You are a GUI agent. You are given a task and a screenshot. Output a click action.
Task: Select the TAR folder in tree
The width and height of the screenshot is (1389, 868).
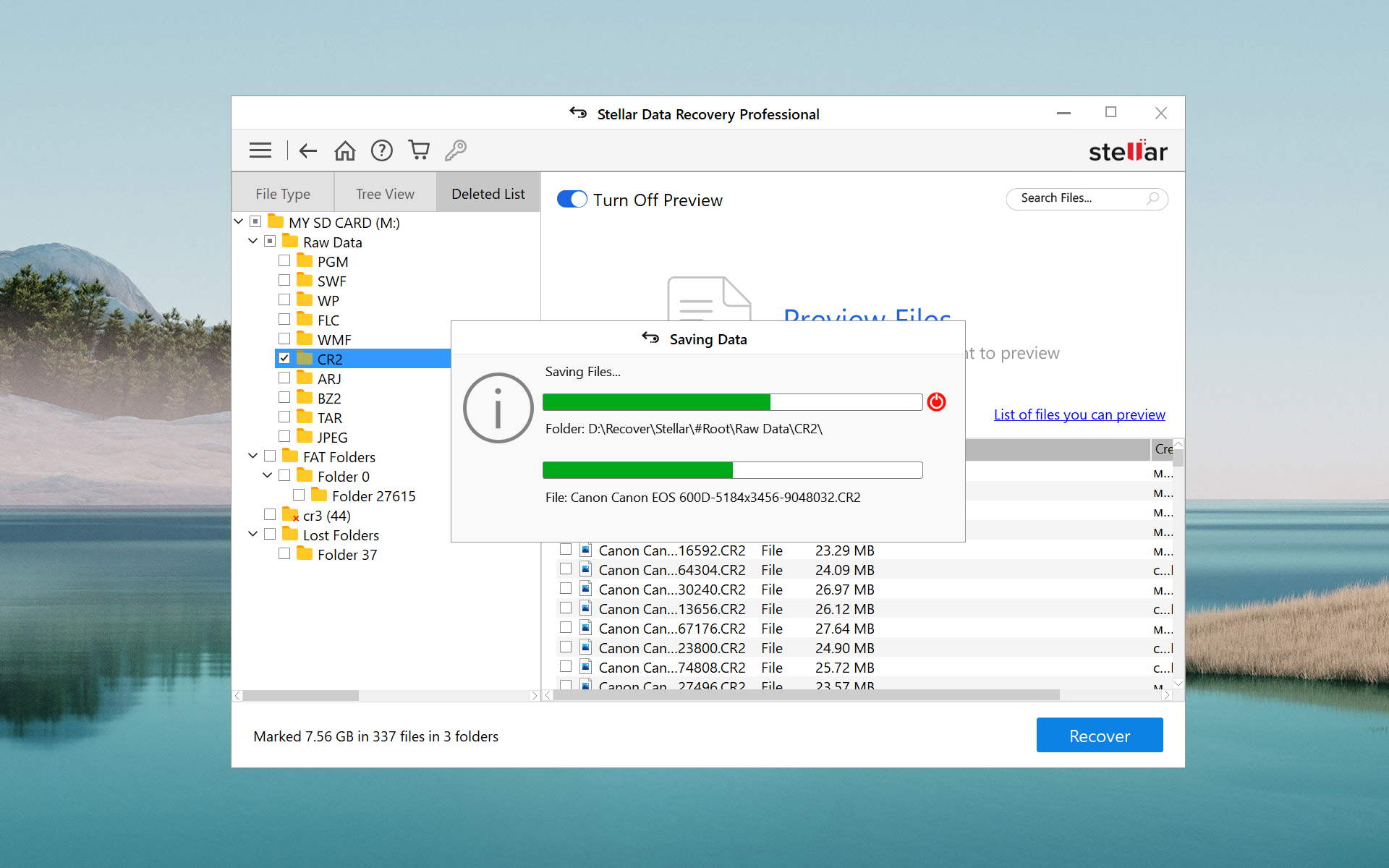[330, 417]
